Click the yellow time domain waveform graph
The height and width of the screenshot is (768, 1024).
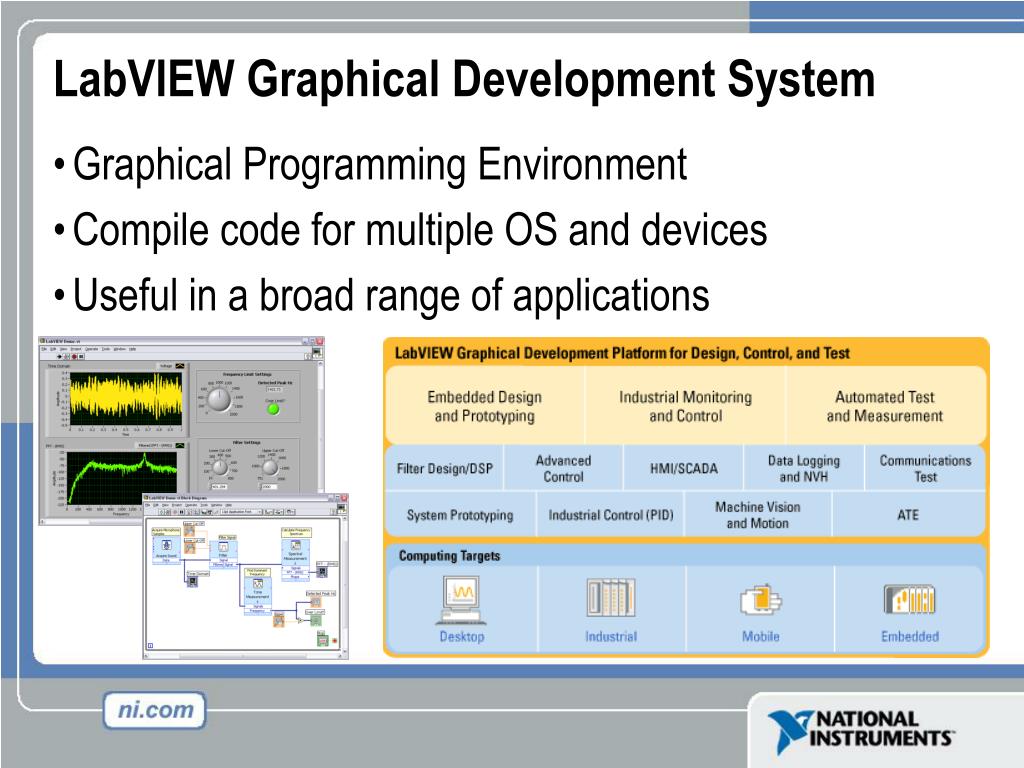pyautogui.click(x=126, y=398)
